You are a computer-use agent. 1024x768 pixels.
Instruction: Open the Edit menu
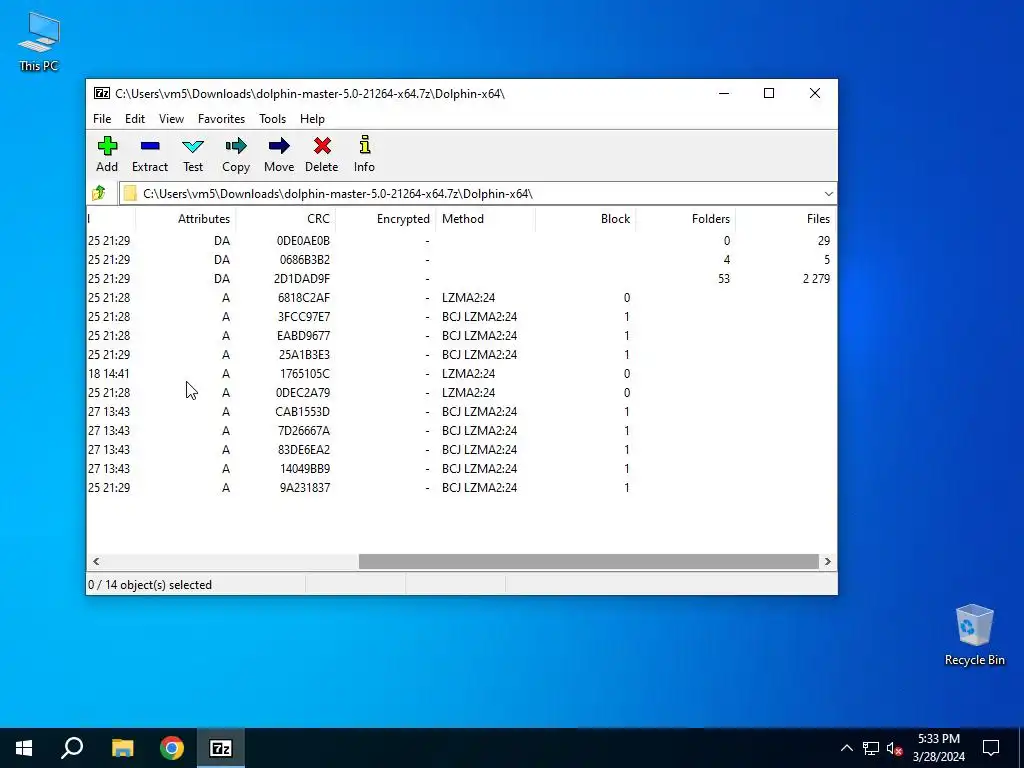(135, 119)
